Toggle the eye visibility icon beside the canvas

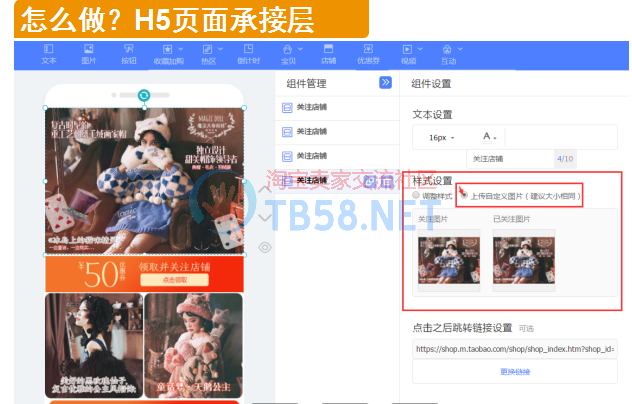click(x=265, y=247)
